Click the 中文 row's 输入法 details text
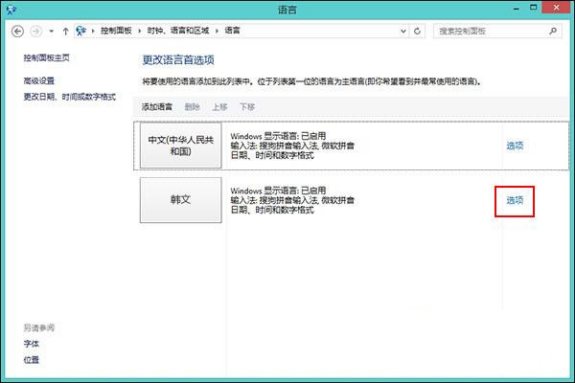The image size is (575, 383). click(x=293, y=146)
